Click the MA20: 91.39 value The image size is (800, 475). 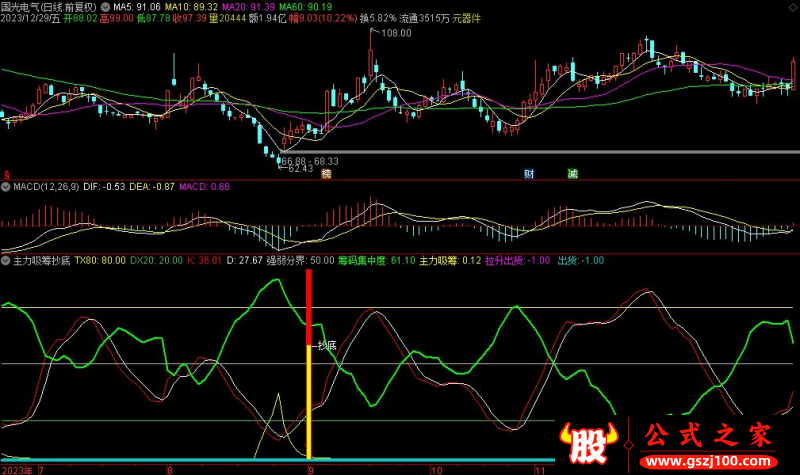pos(248,7)
